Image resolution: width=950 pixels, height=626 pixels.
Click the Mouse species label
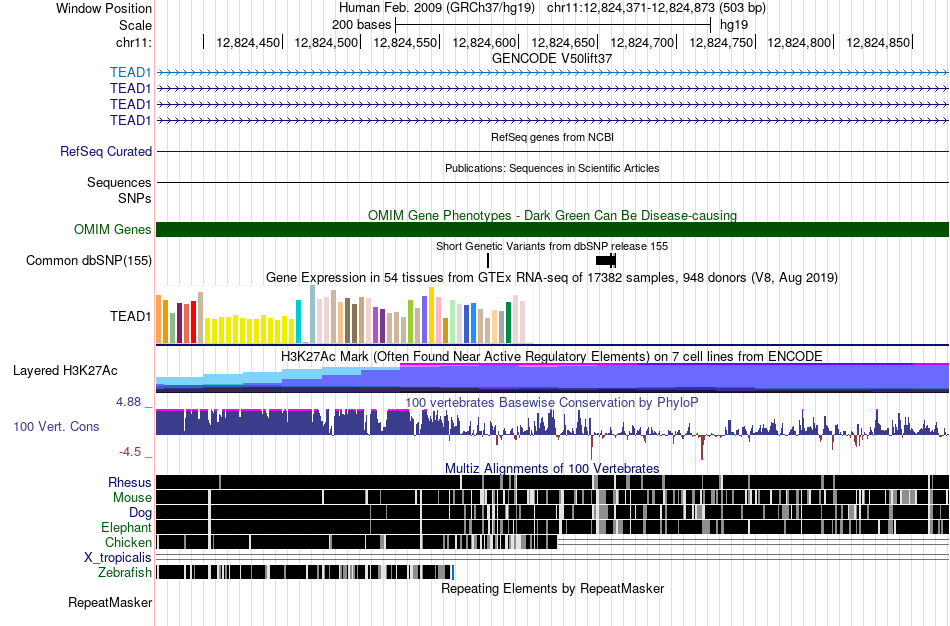[x=132, y=498]
